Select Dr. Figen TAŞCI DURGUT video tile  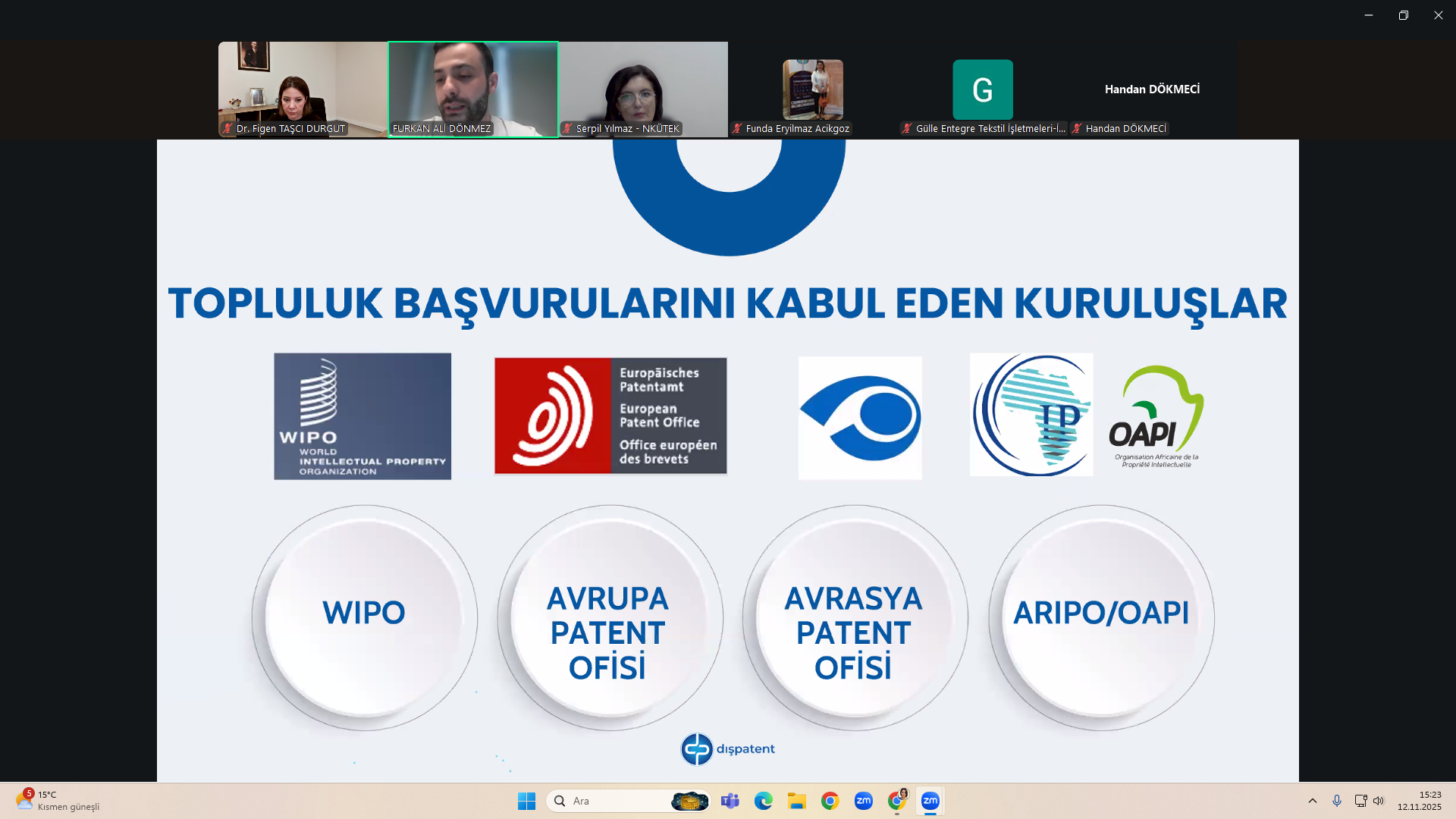tap(303, 89)
